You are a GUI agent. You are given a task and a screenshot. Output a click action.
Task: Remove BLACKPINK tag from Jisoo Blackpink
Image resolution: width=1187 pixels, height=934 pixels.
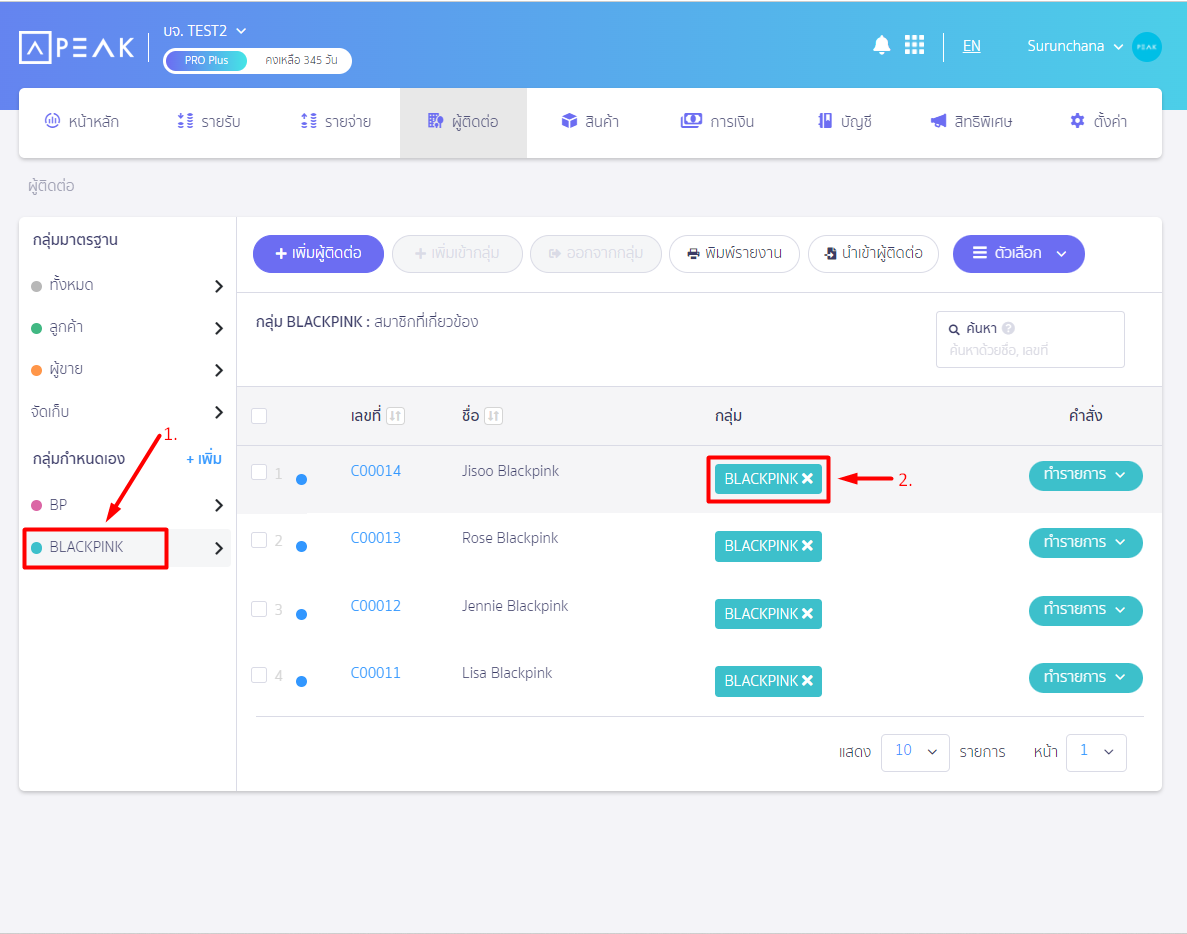pyautogui.click(x=807, y=478)
